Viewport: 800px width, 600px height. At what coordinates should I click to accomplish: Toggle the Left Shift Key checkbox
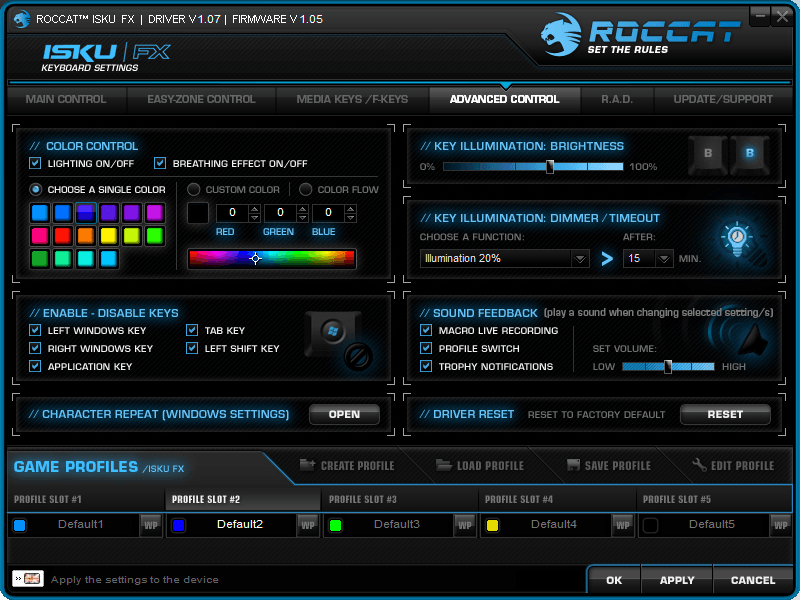coord(192,348)
